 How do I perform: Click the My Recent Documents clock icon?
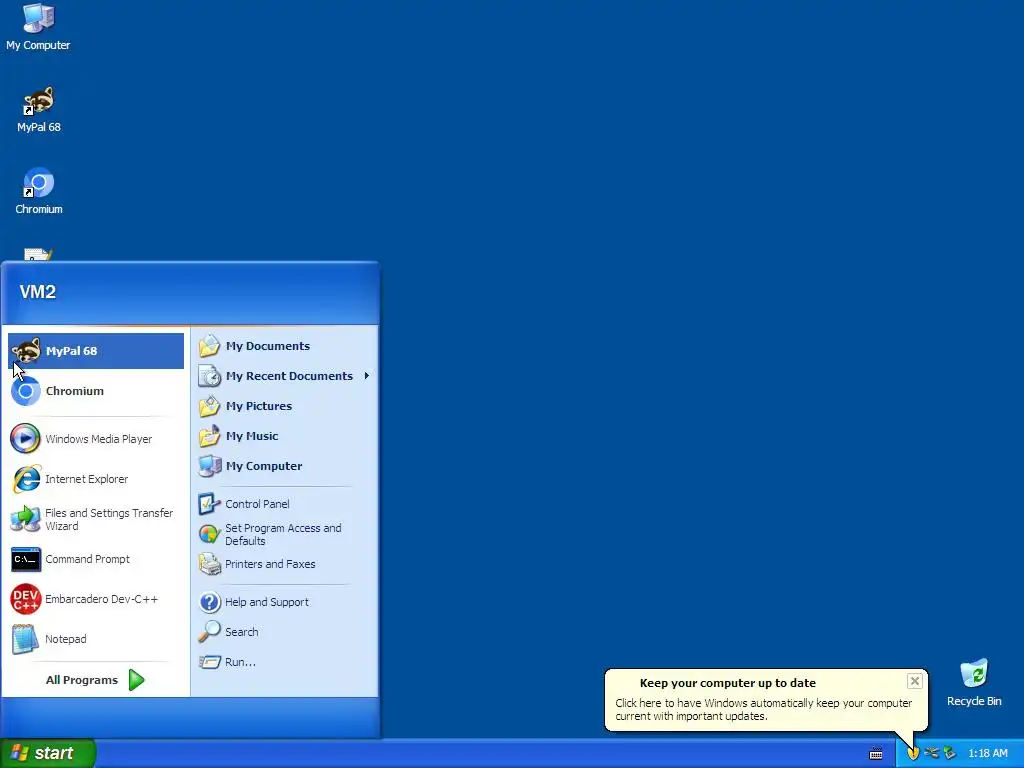tap(210, 376)
